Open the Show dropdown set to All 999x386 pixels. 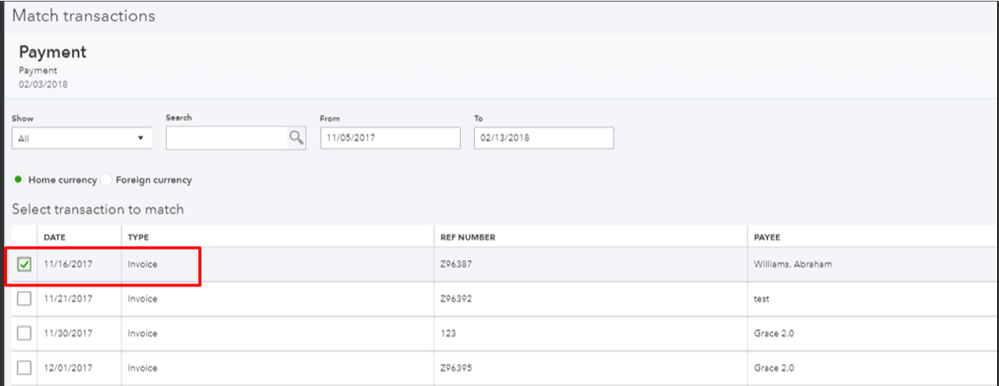click(x=82, y=138)
